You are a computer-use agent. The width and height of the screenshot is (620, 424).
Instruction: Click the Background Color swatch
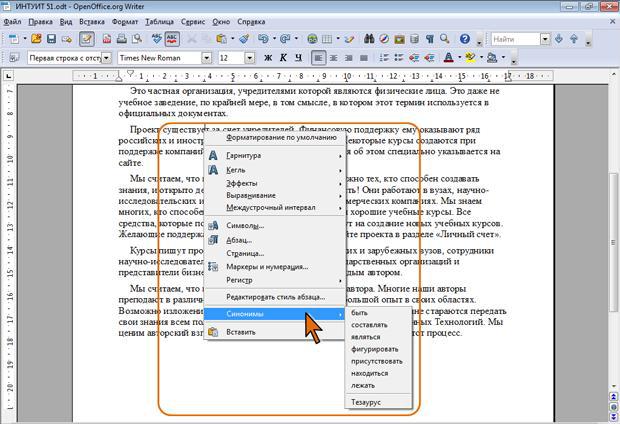click(492, 58)
